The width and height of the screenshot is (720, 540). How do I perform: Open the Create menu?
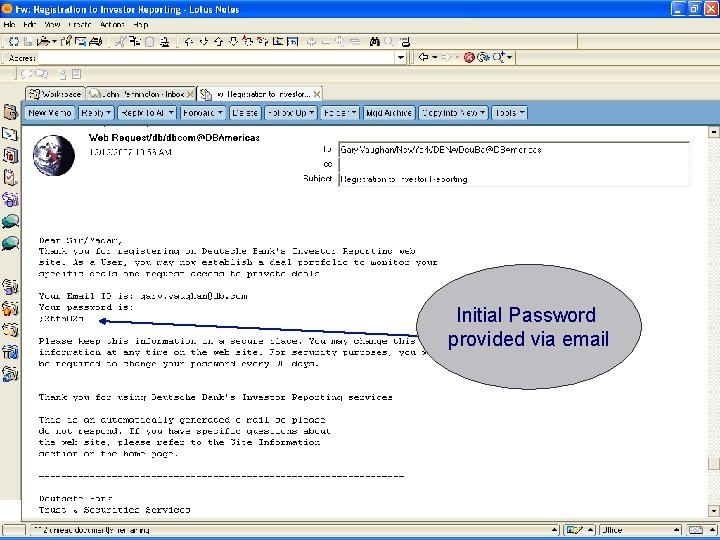point(80,25)
